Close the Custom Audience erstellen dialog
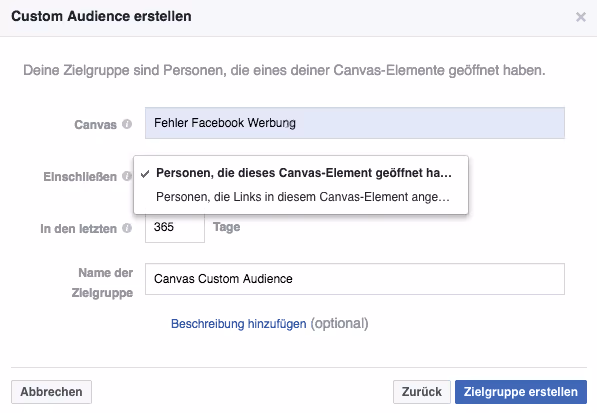 (581, 17)
